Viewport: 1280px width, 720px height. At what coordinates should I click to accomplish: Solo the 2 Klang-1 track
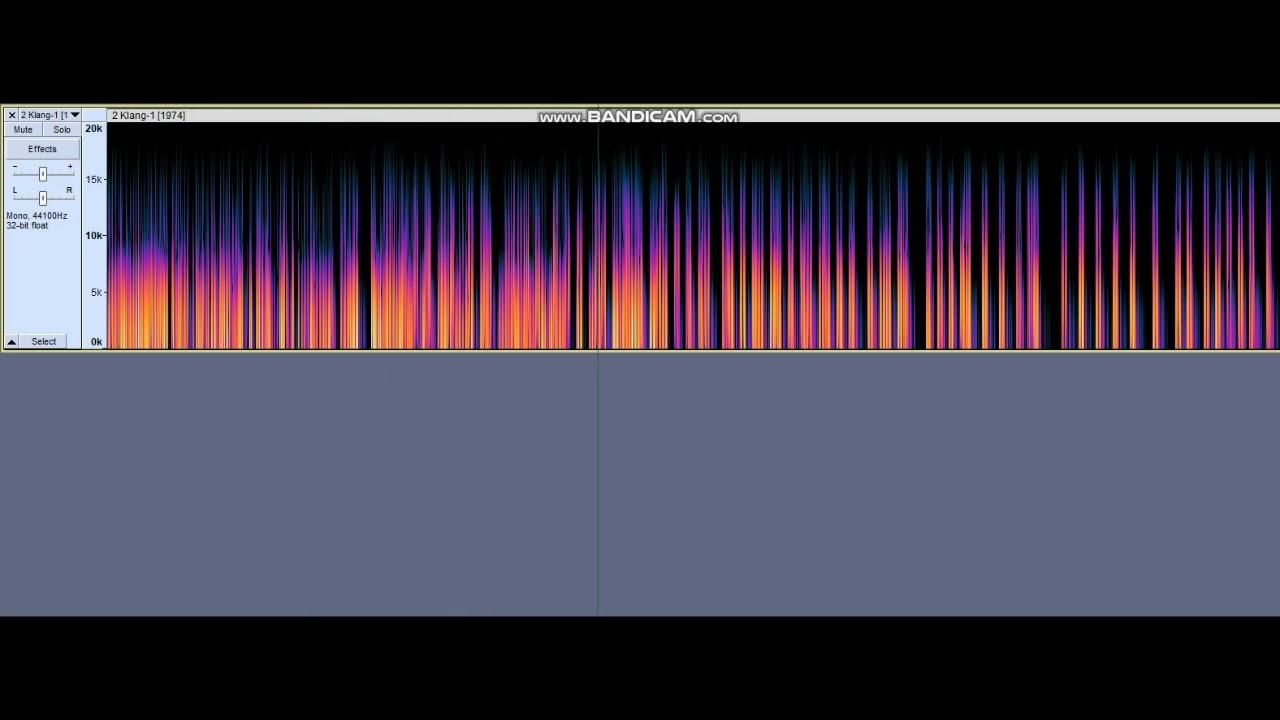(x=62, y=130)
